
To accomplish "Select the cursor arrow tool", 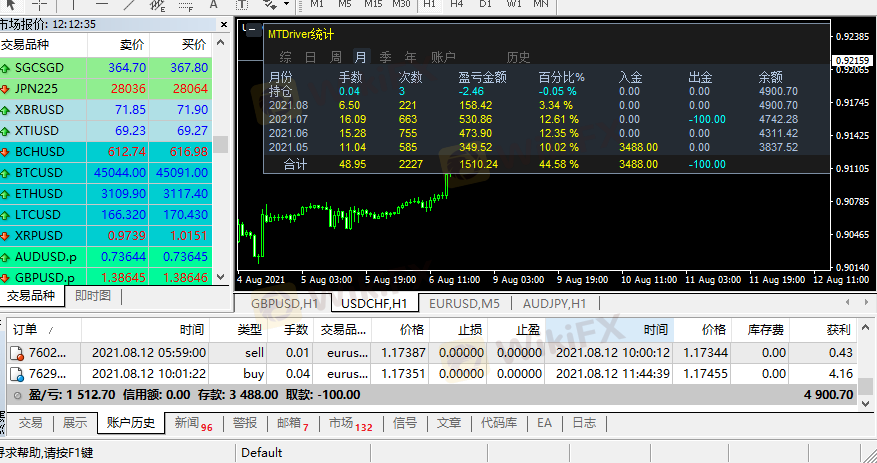I will tap(11, 4).
